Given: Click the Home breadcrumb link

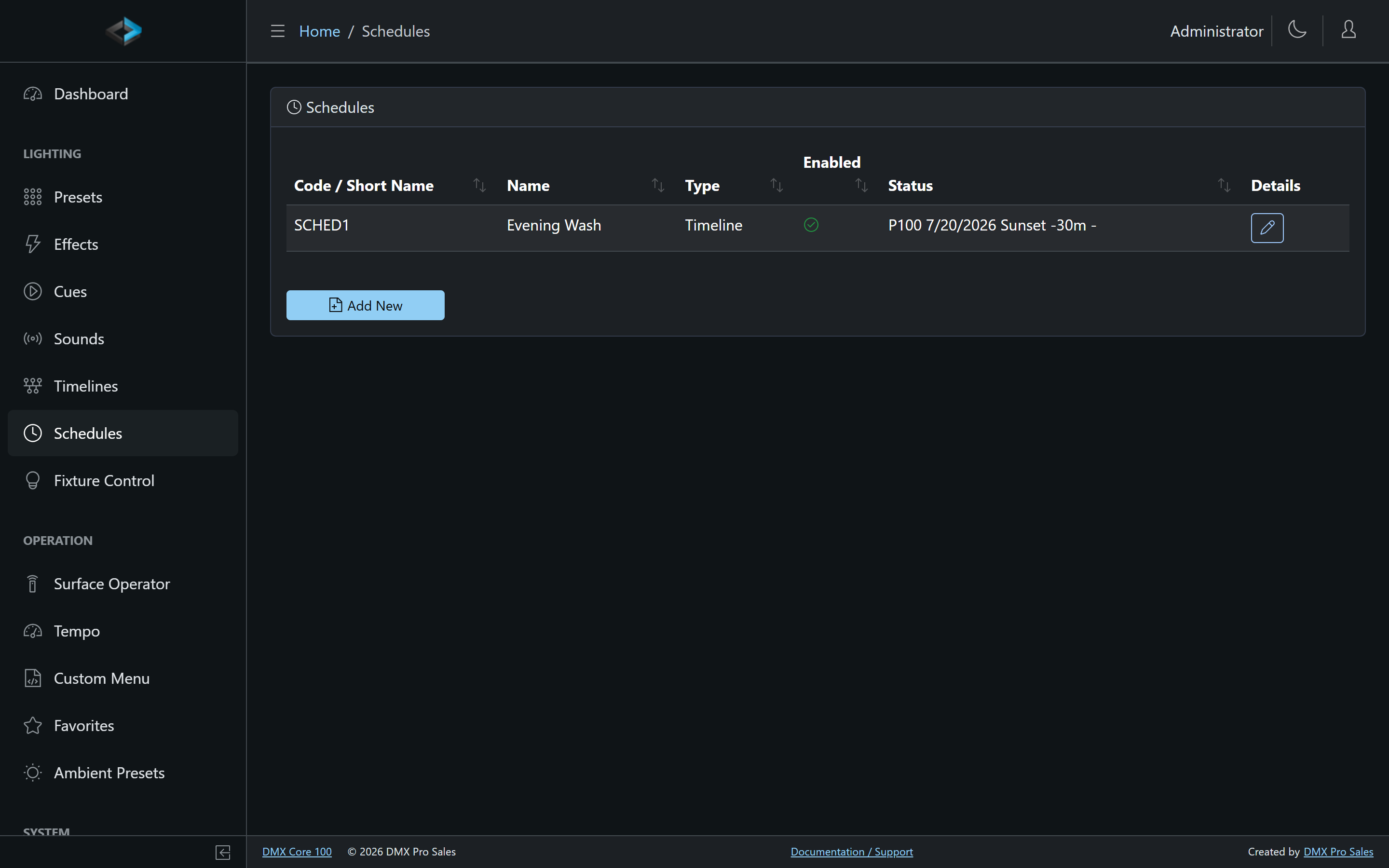Looking at the screenshot, I should point(320,31).
